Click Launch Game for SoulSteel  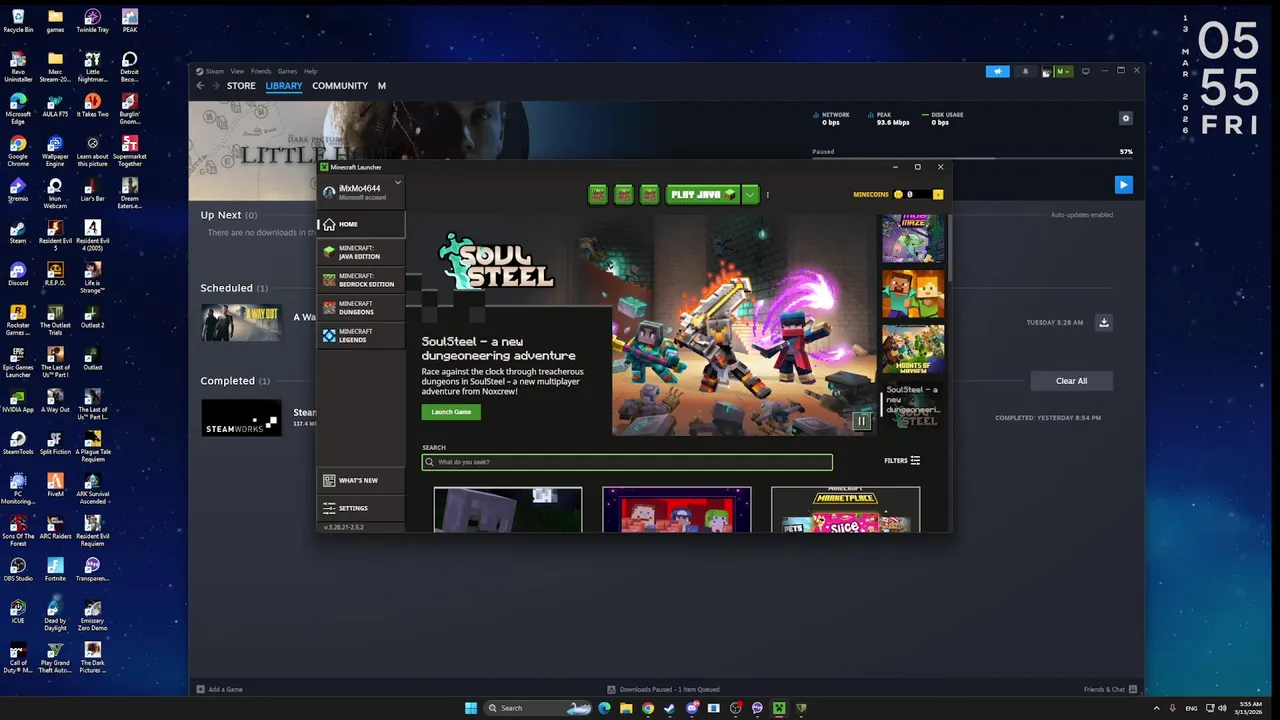[x=451, y=412]
